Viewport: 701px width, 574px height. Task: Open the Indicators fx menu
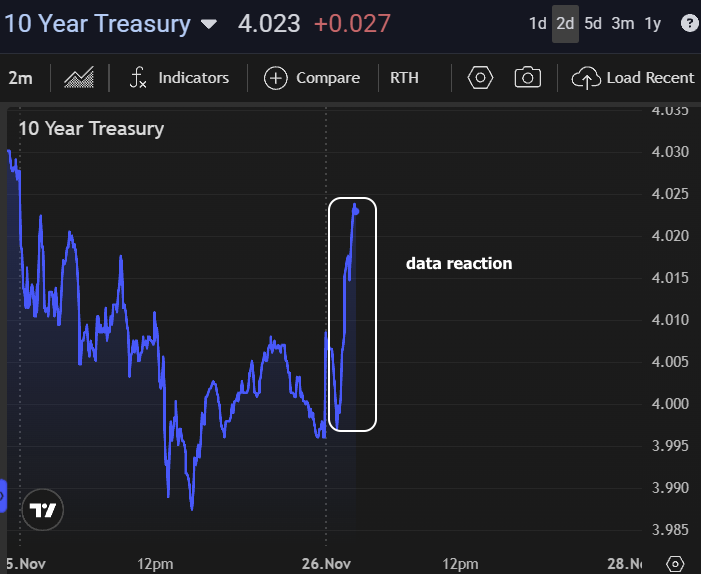coord(180,78)
